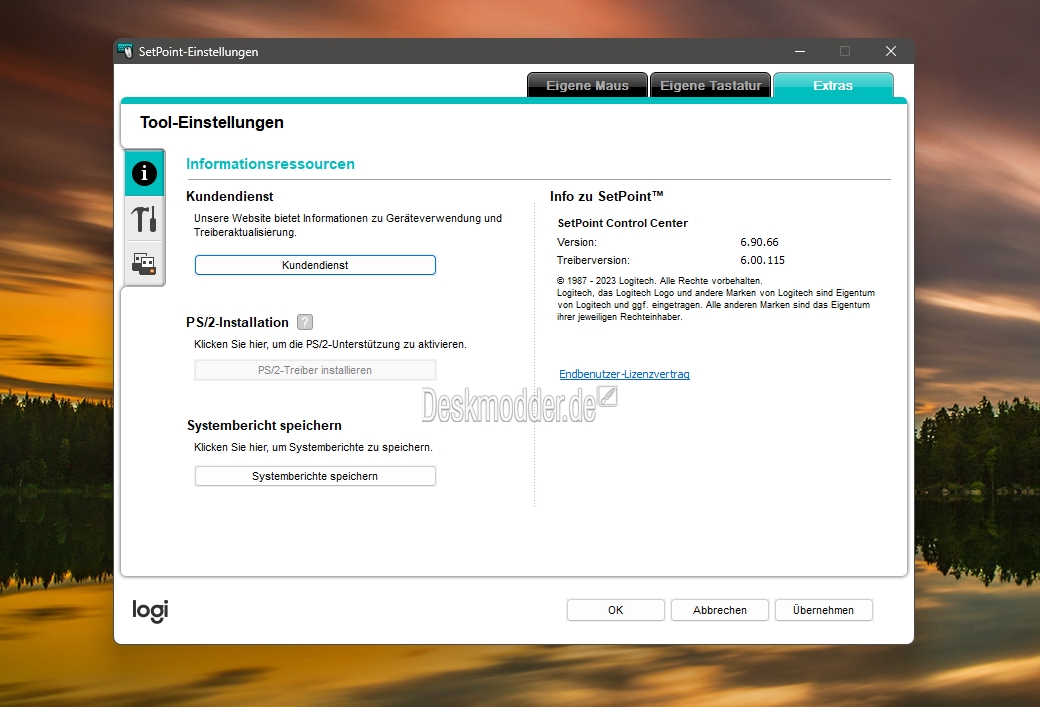The width and height of the screenshot is (1040, 707).
Task: Apply changes with Übernehmen button
Action: point(823,610)
